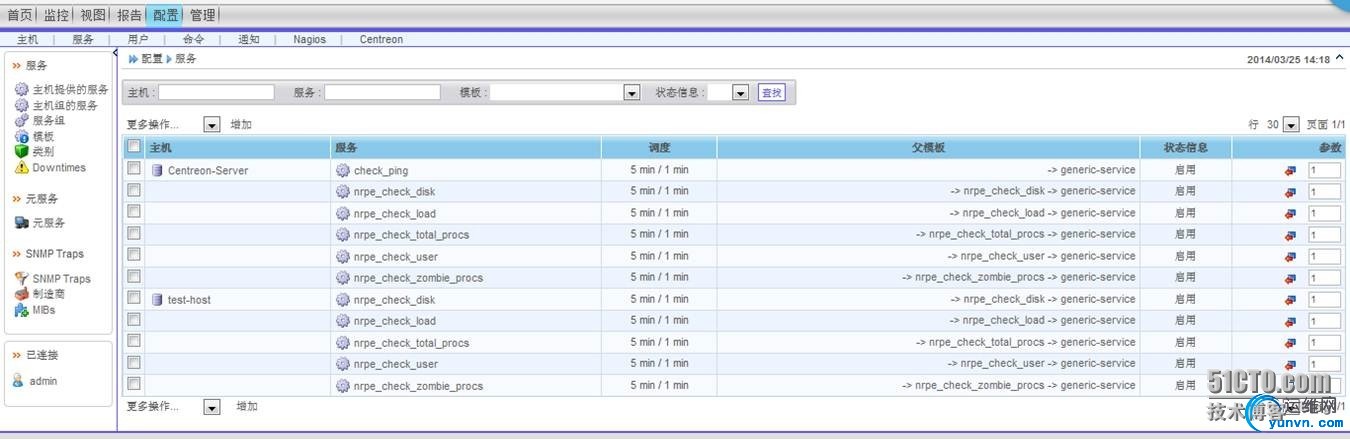Open the Centreon-Server host link
The image size is (1350, 440).
coord(208,170)
